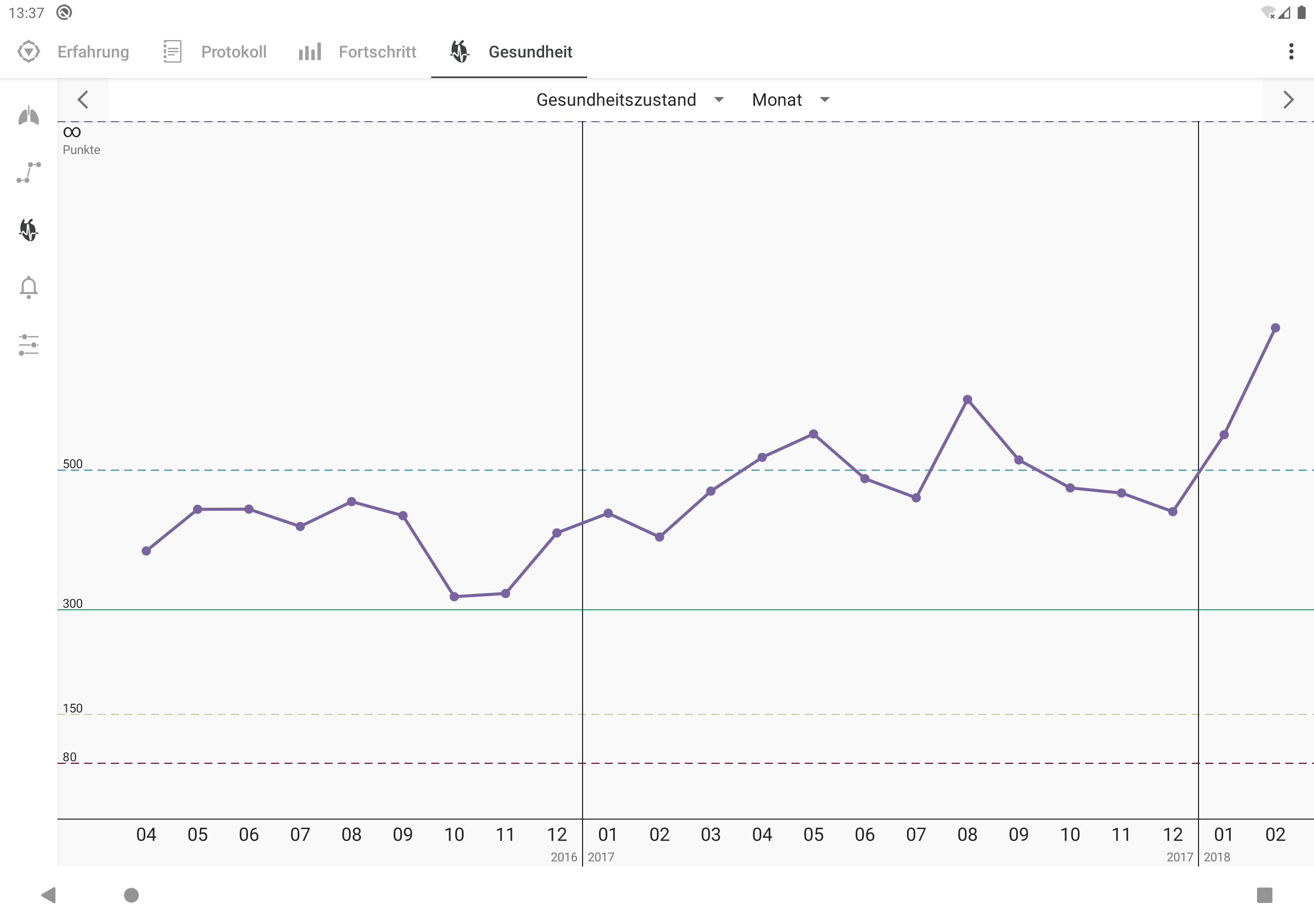Open the sliders settings icon in sidebar
1314x924 pixels.
point(29,344)
